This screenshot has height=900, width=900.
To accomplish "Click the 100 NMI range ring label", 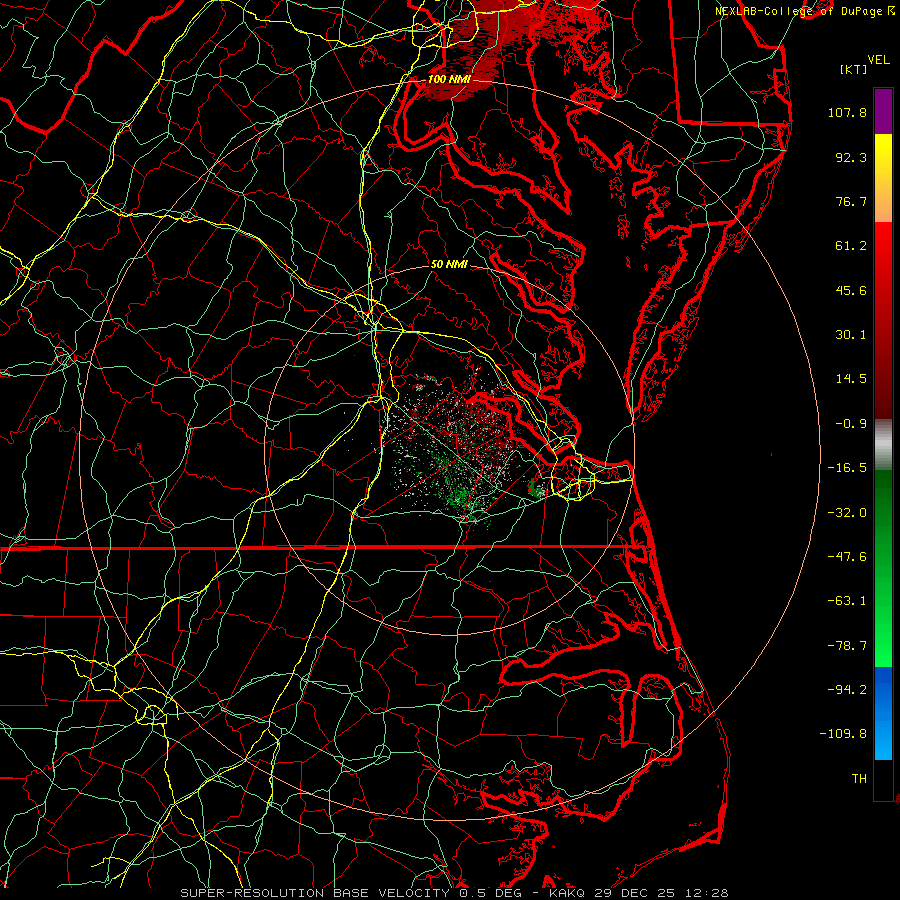I will click(449, 79).
